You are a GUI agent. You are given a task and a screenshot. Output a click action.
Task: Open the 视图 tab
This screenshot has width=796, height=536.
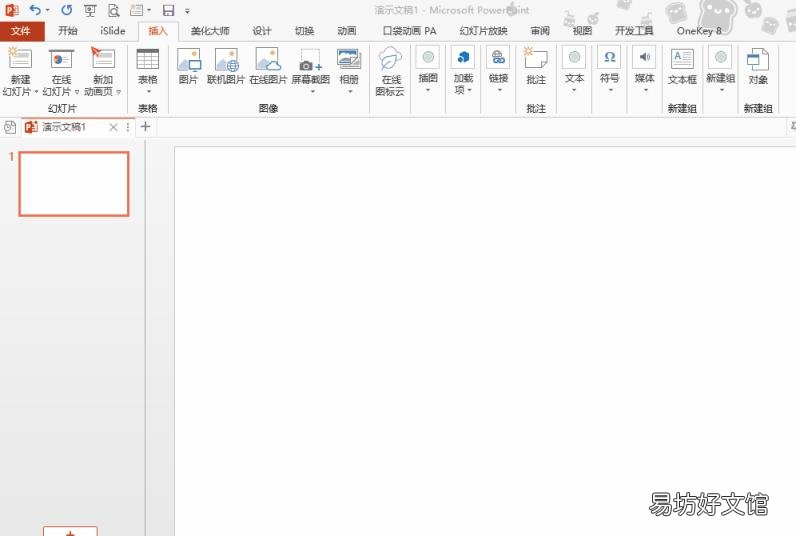582,31
